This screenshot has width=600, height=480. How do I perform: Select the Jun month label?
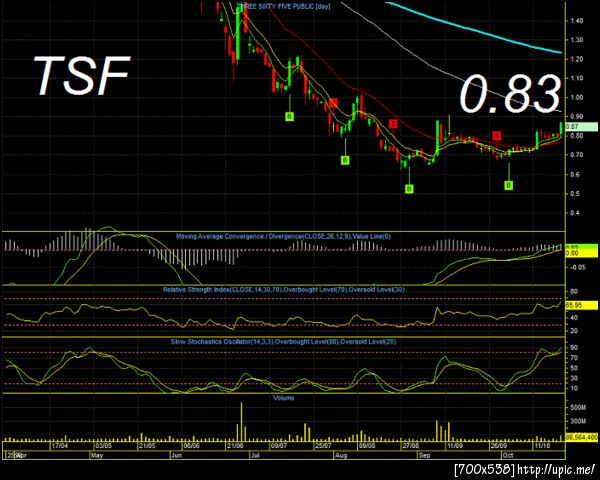tap(177, 456)
